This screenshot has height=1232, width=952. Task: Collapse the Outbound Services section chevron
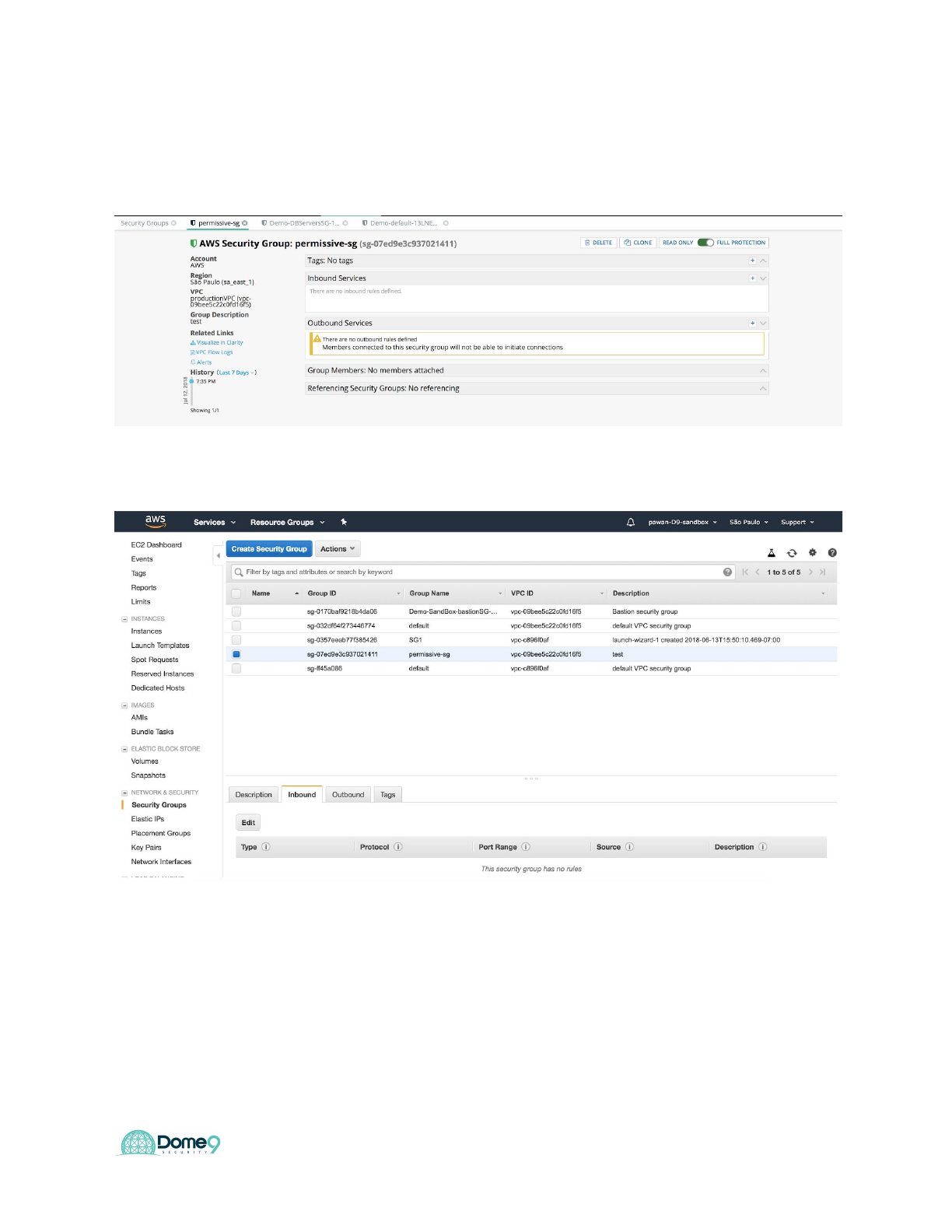763,323
